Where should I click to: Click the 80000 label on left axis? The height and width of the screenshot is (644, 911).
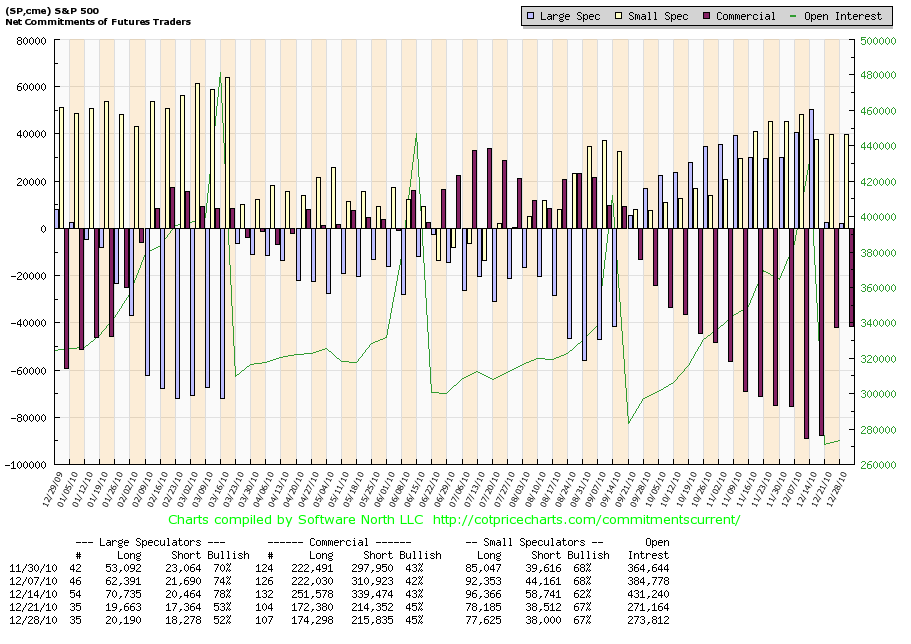31,41
